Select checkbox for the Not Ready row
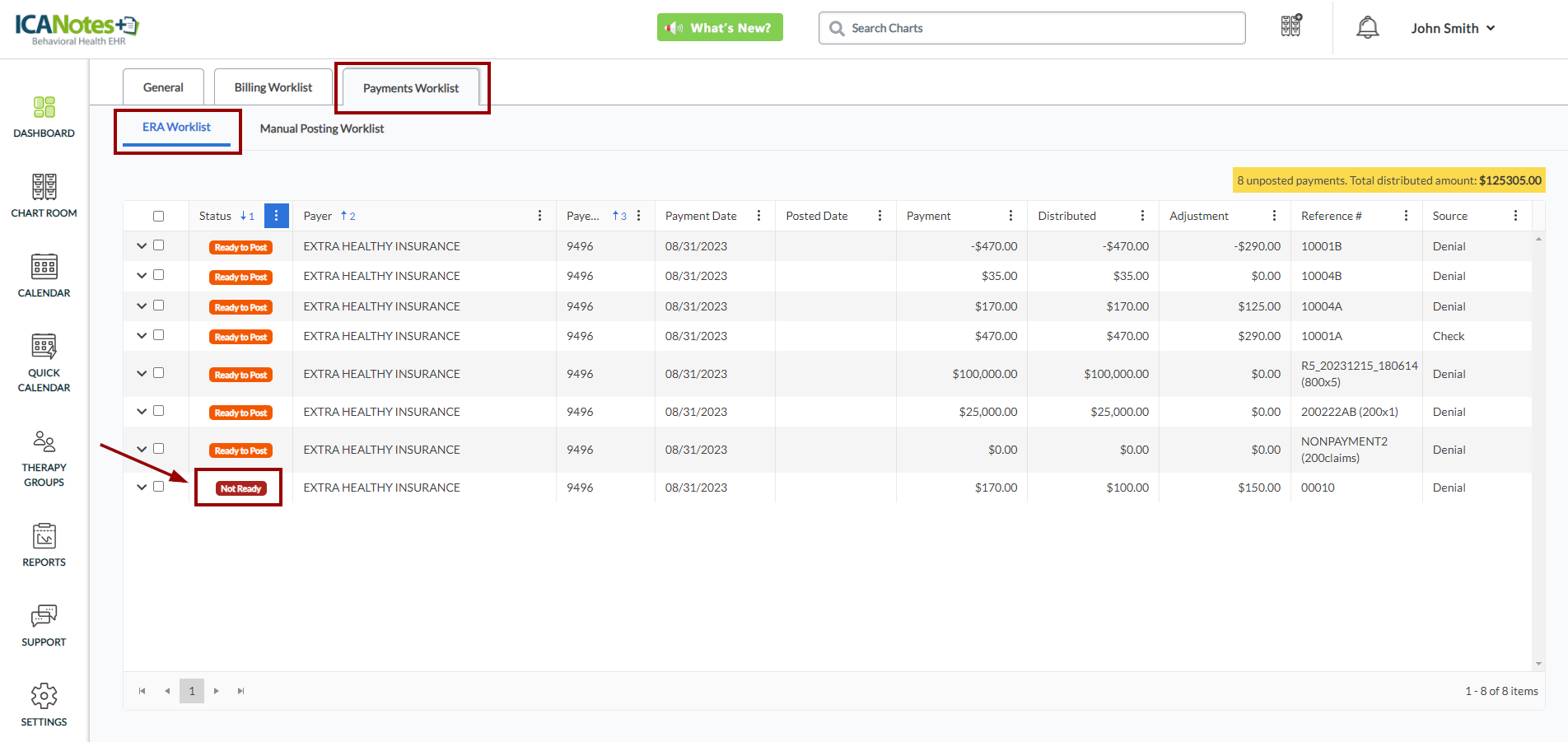 click(x=158, y=487)
